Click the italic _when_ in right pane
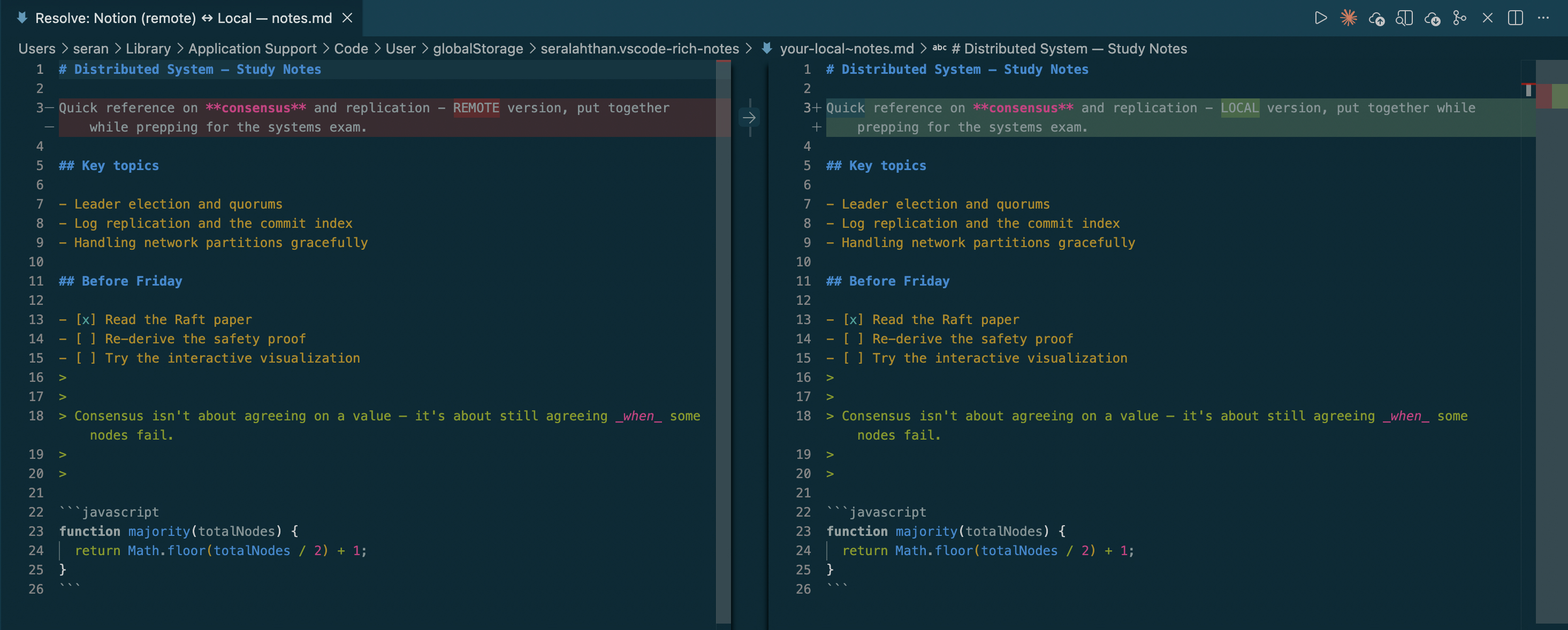The height and width of the screenshot is (630, 1568). tap(1405, 416)
